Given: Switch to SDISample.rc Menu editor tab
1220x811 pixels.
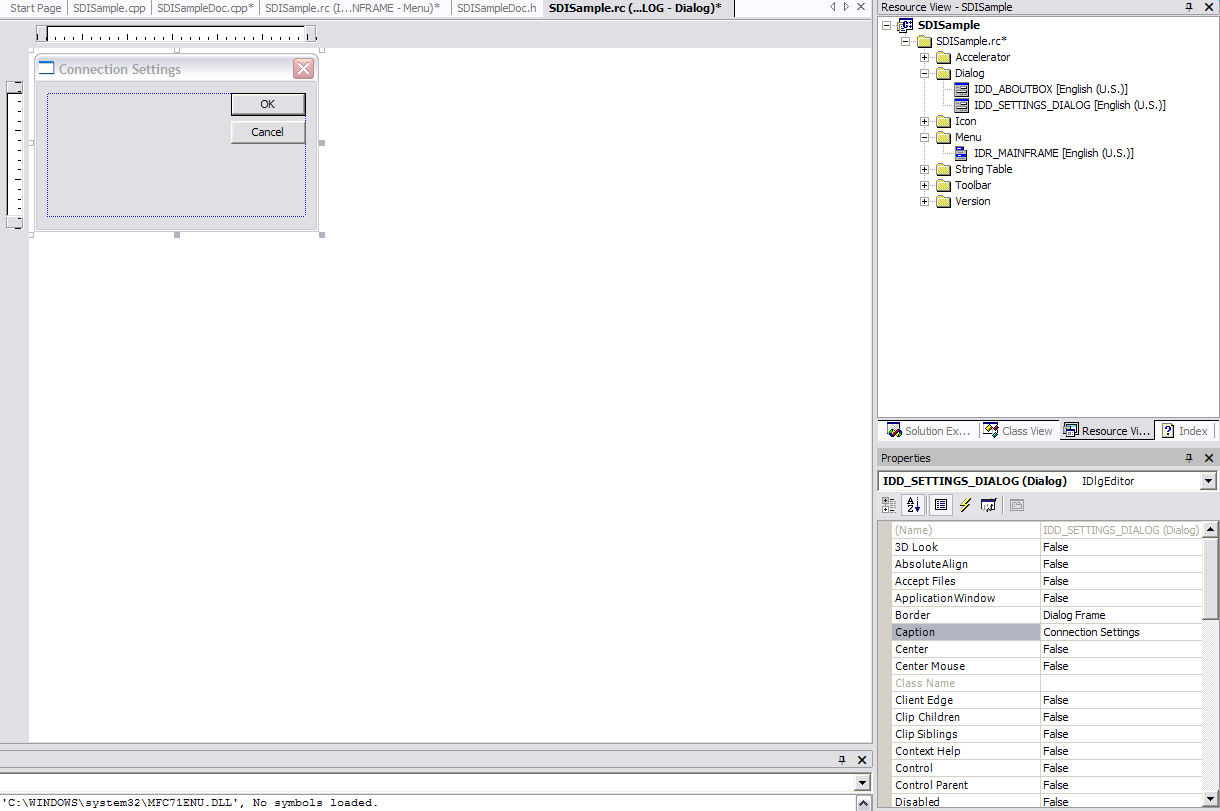Looking at the screenshot, I should tap(353, 8).
